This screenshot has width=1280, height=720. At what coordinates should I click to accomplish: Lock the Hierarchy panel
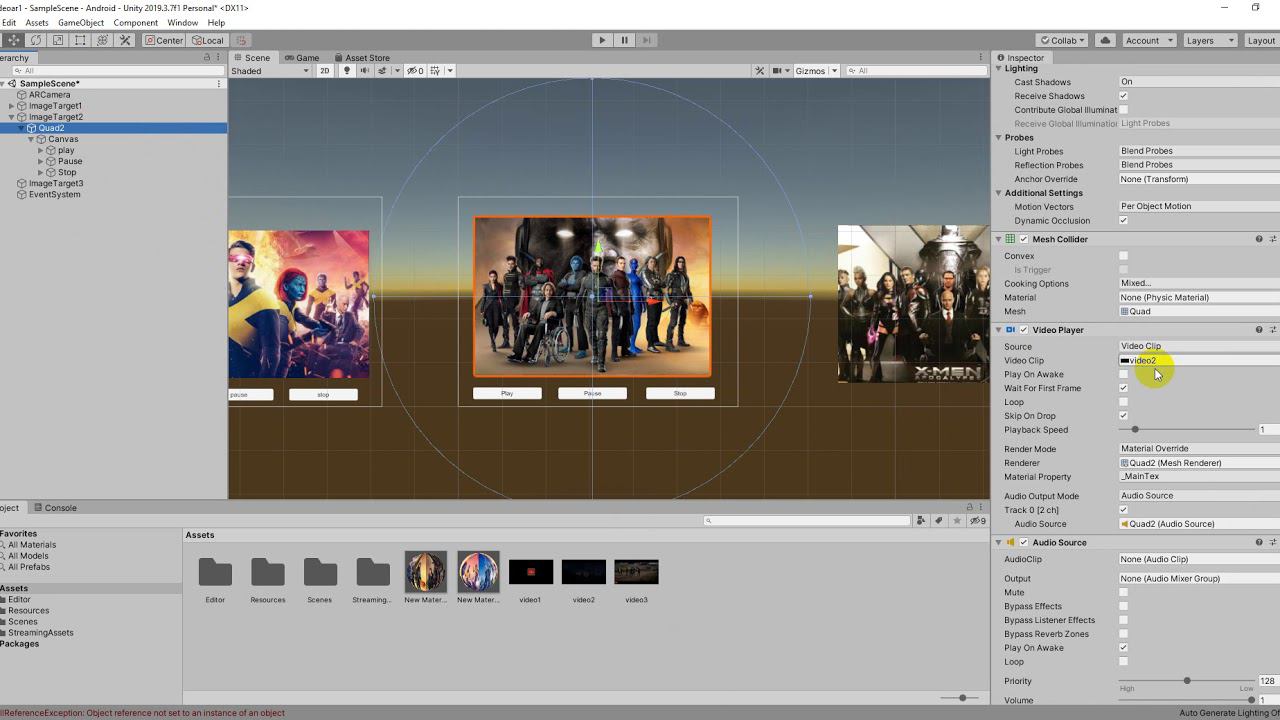(207, 57)
